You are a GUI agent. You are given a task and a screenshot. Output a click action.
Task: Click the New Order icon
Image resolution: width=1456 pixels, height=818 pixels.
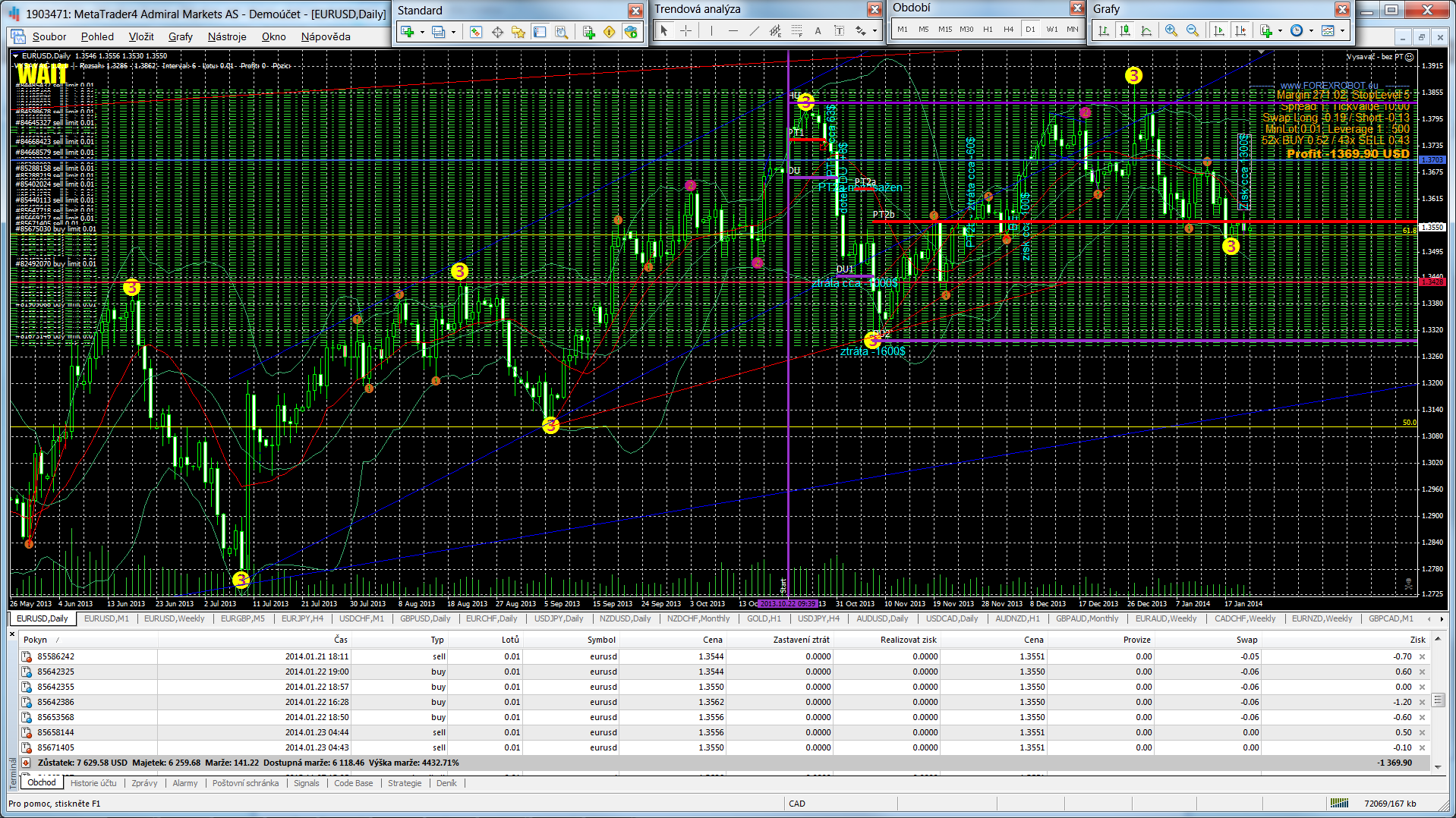point(588,31)
